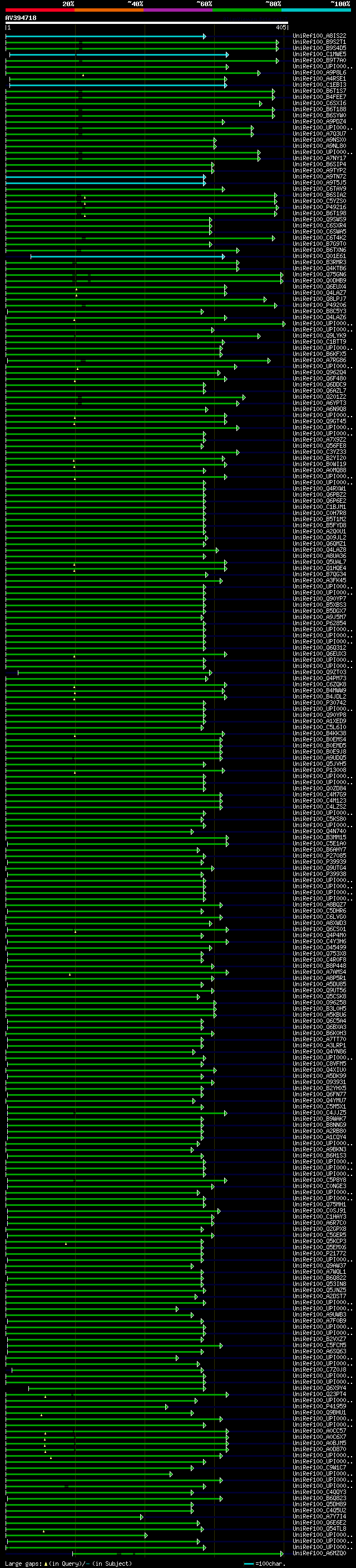Select the UniRef100_A7Y7I4 label
The image size is (356, 1568).
(x=319, y=1516)
